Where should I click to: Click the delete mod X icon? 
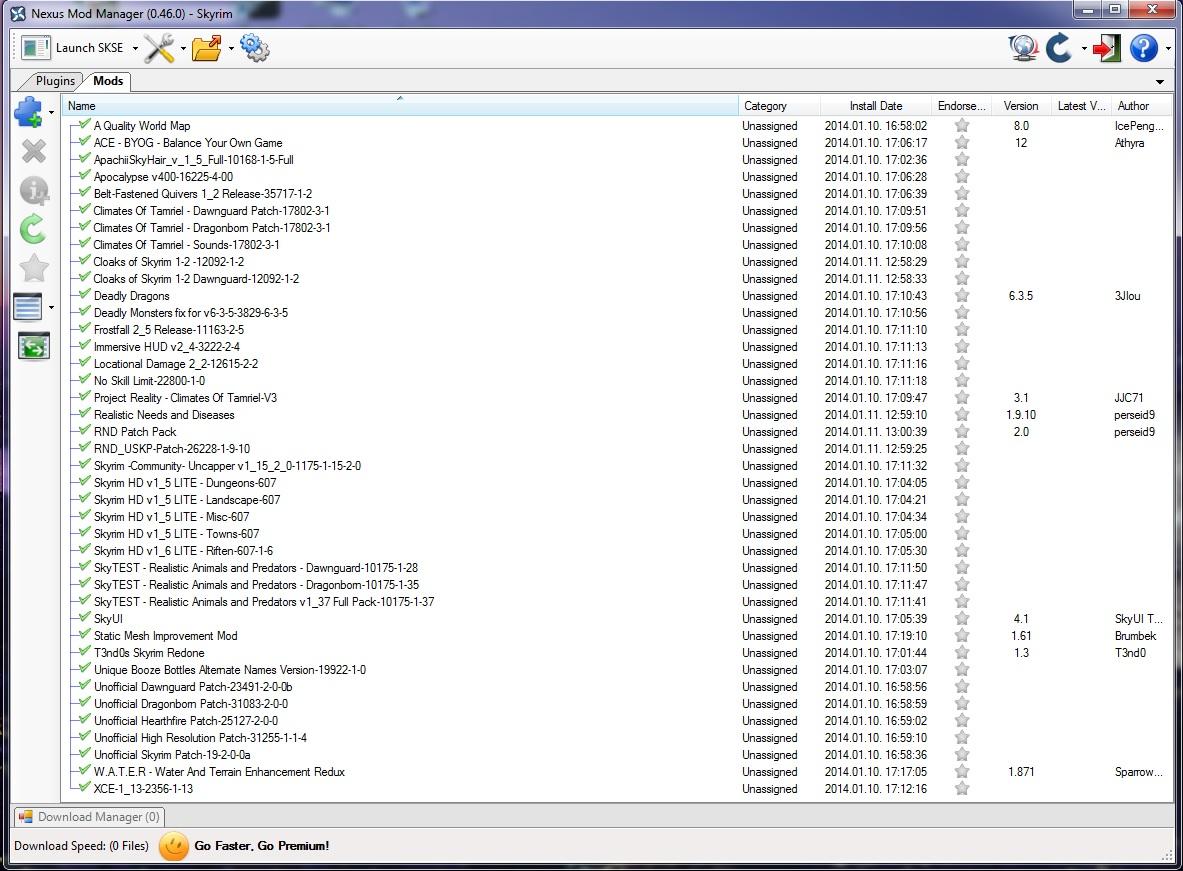pyautogui.click(x=34, y=152)
